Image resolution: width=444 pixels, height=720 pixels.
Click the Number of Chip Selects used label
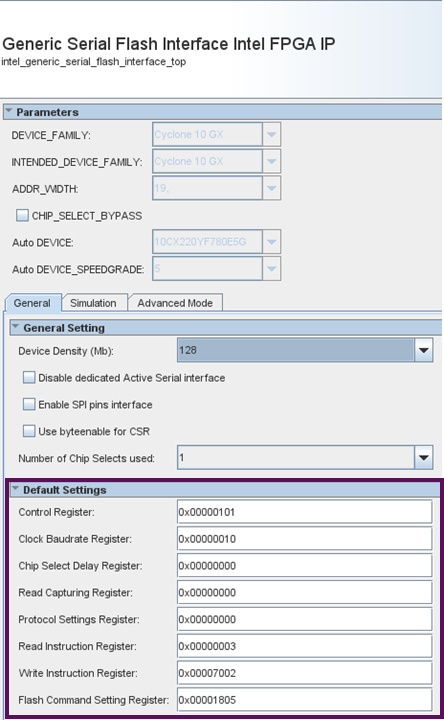point(86,458)
